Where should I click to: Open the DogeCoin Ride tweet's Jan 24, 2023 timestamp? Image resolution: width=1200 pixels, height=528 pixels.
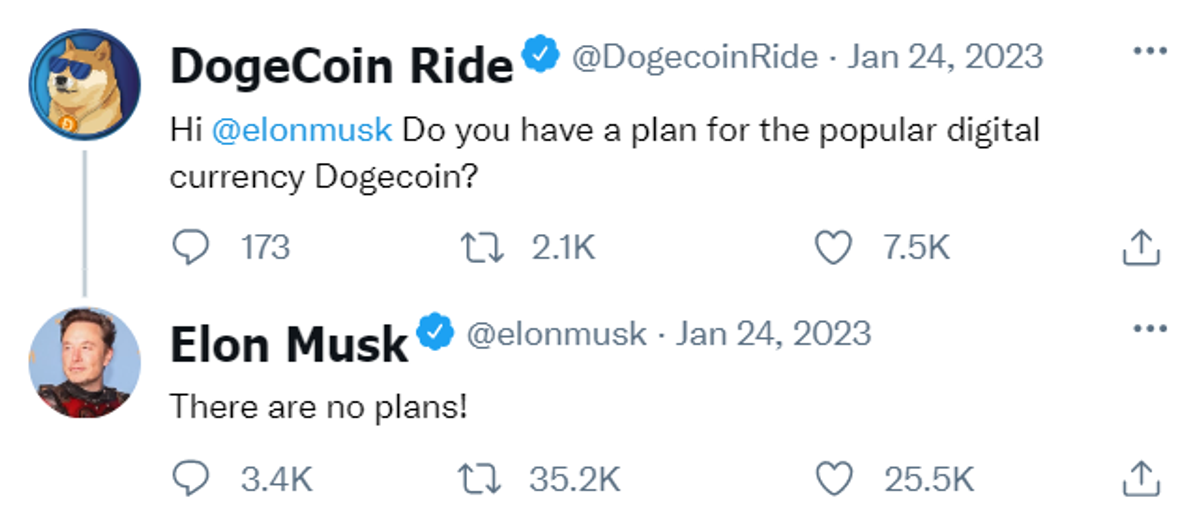[945, 57]
